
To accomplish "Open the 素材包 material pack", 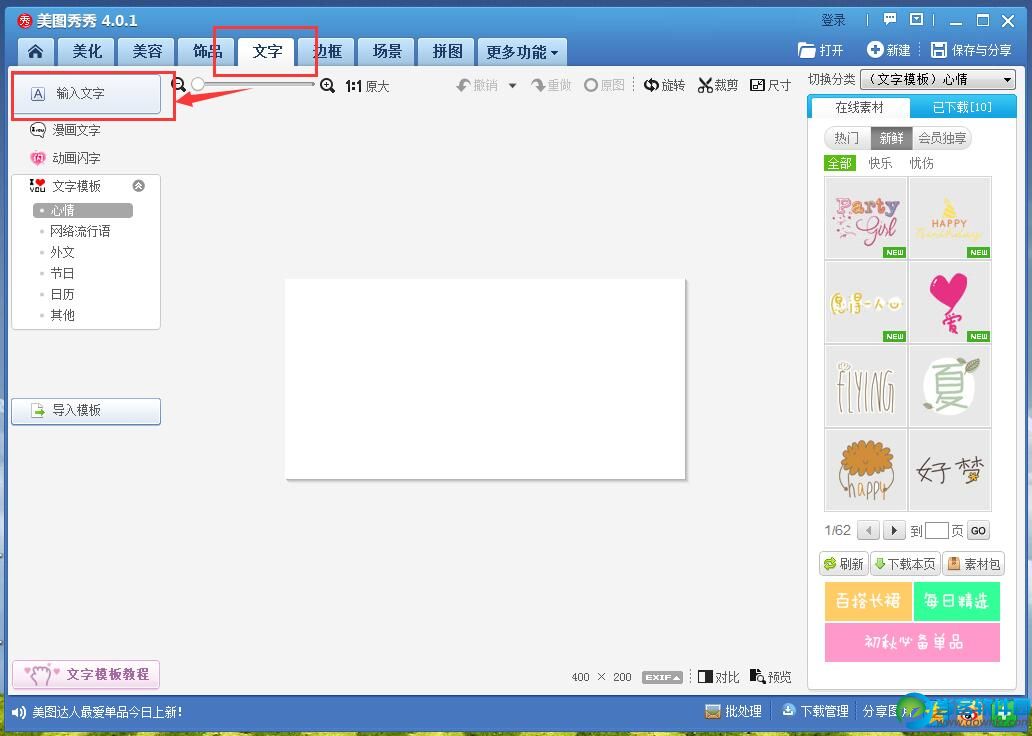I will tap(973, 564).
